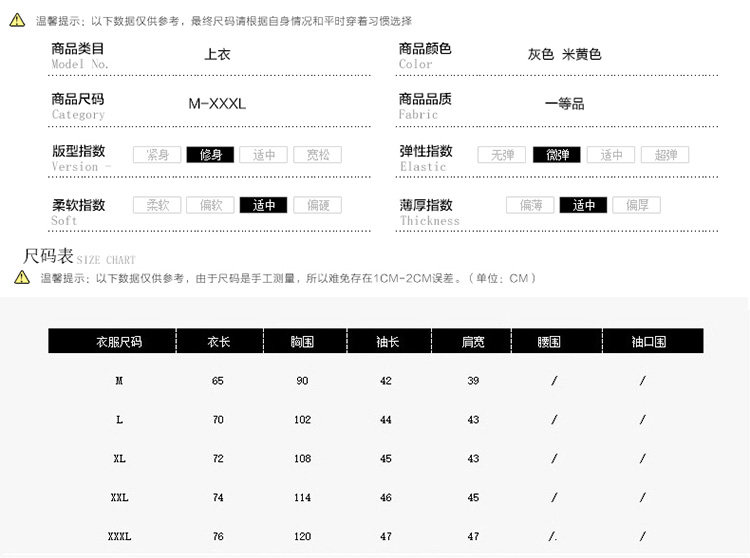Image resolution: width=750 pixels, height=558 pixels.
Task: Click the 胸围 value 108 for size XL
Action: (303, 459)
